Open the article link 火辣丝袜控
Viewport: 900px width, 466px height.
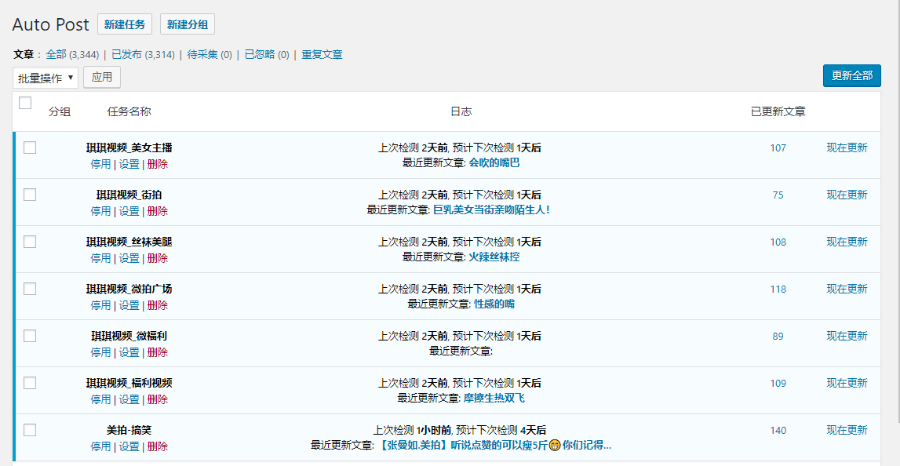coord(494,257)
